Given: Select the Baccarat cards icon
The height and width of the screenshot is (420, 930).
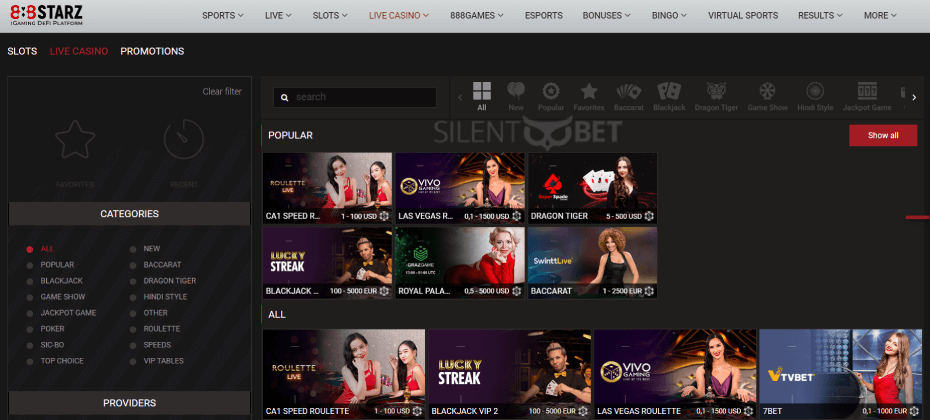Looking at the screenshot, I should 629,91.
